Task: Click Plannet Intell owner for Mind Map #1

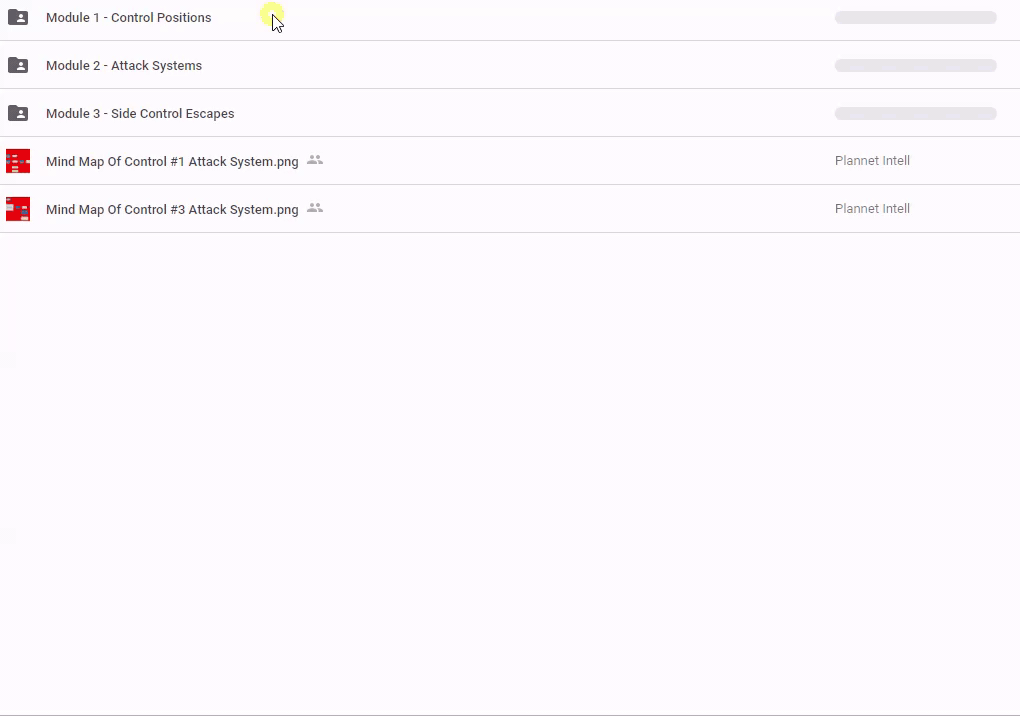Action: tap(872, 161)
